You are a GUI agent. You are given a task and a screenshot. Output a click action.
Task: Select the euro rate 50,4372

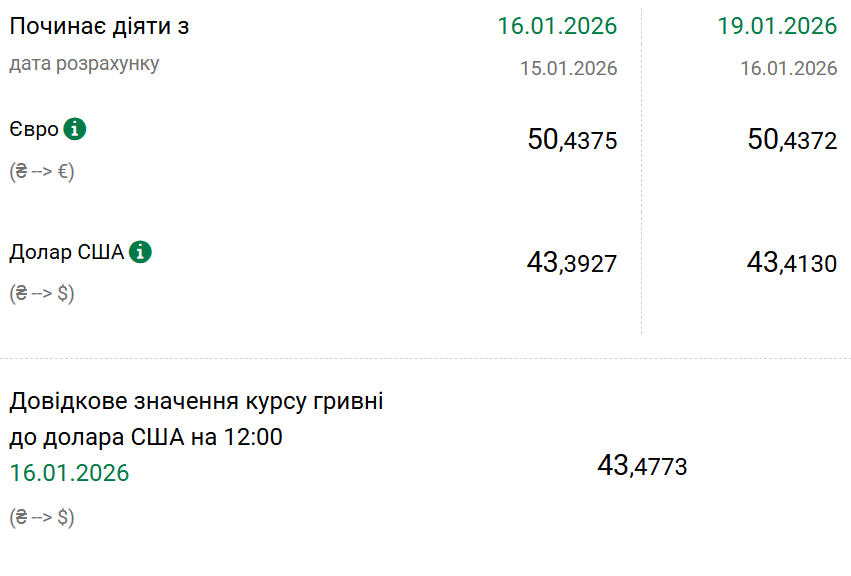pyautogui.click(x=792, y=140)
